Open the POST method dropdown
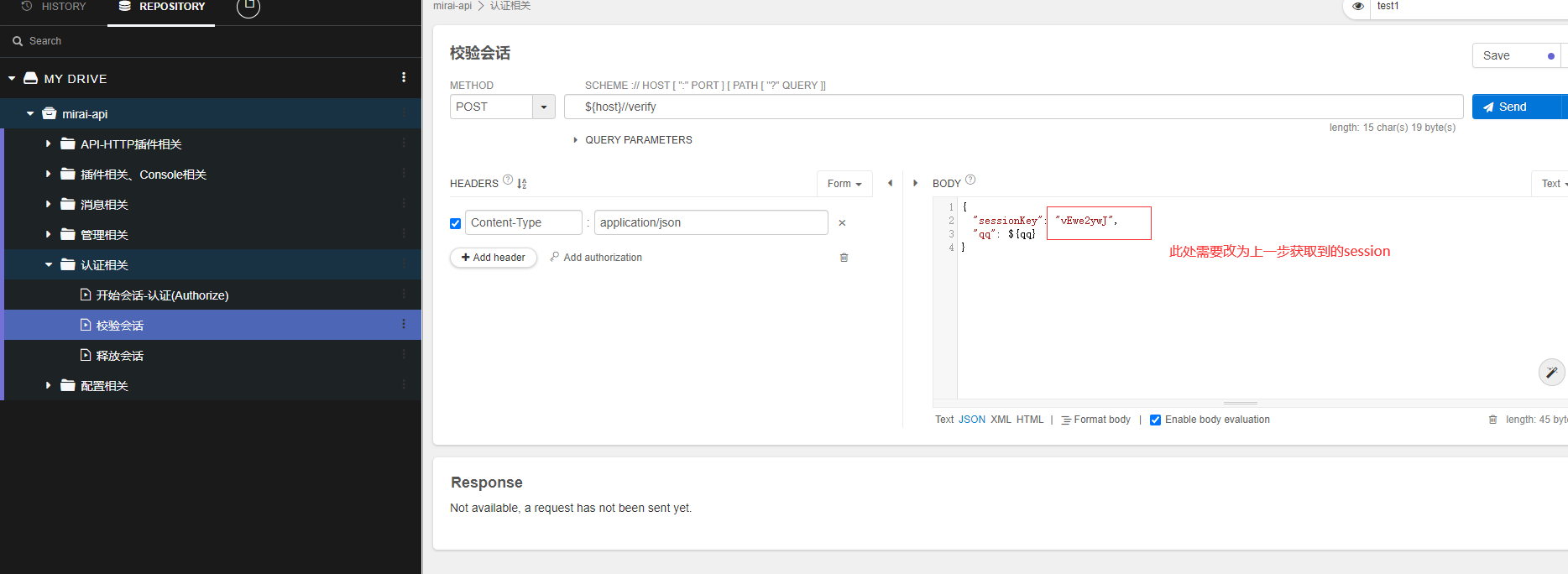 (x=544, y=107)
